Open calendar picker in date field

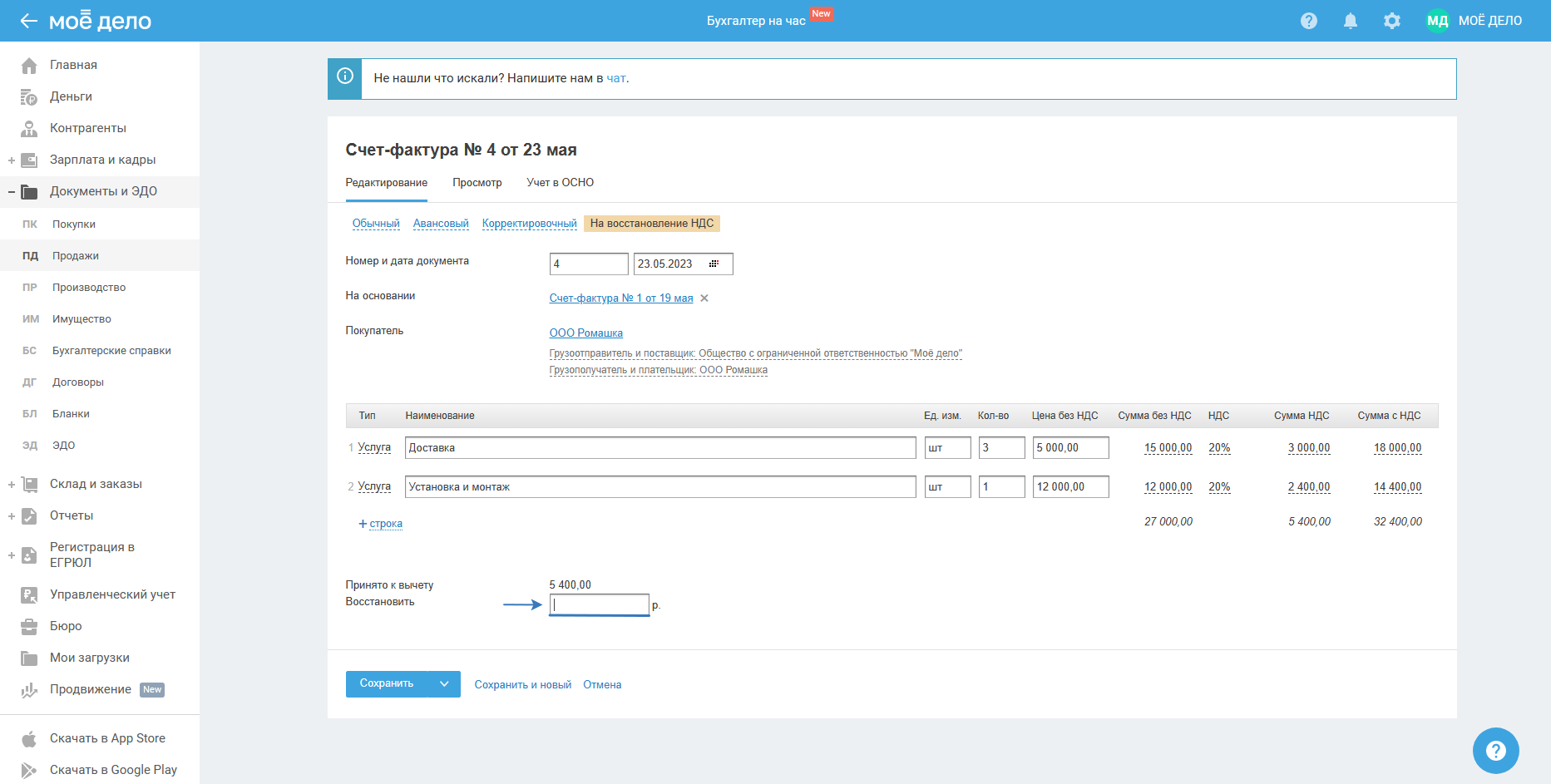[x=714, y=264]
